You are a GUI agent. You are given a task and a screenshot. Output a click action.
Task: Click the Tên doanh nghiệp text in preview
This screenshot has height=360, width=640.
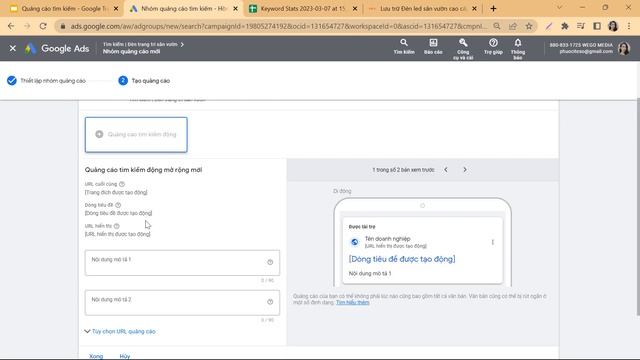pyautogui.click(x=387, y=239)
